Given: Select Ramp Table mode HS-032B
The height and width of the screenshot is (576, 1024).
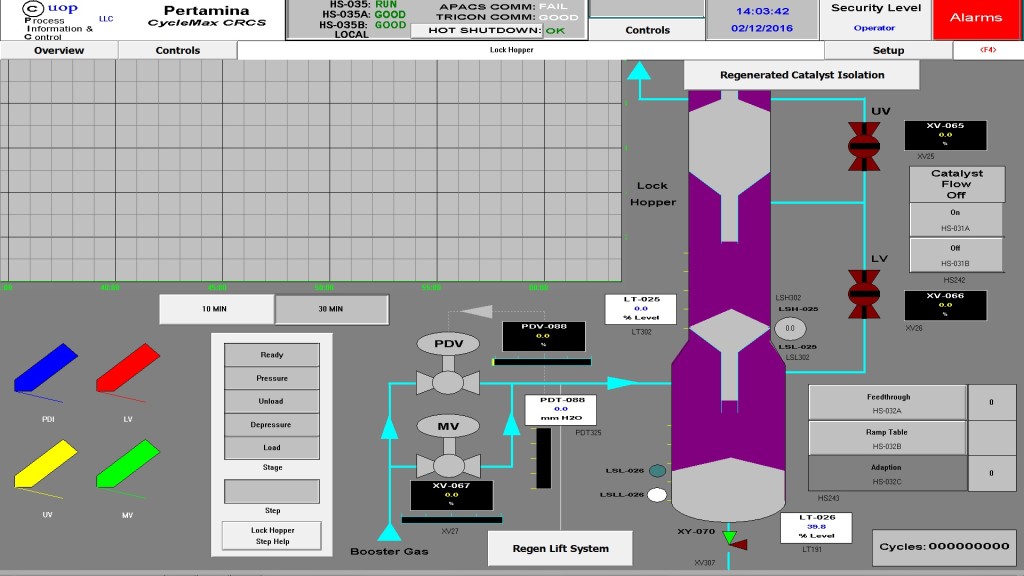Looking at the screenshot, I should 887,438.
